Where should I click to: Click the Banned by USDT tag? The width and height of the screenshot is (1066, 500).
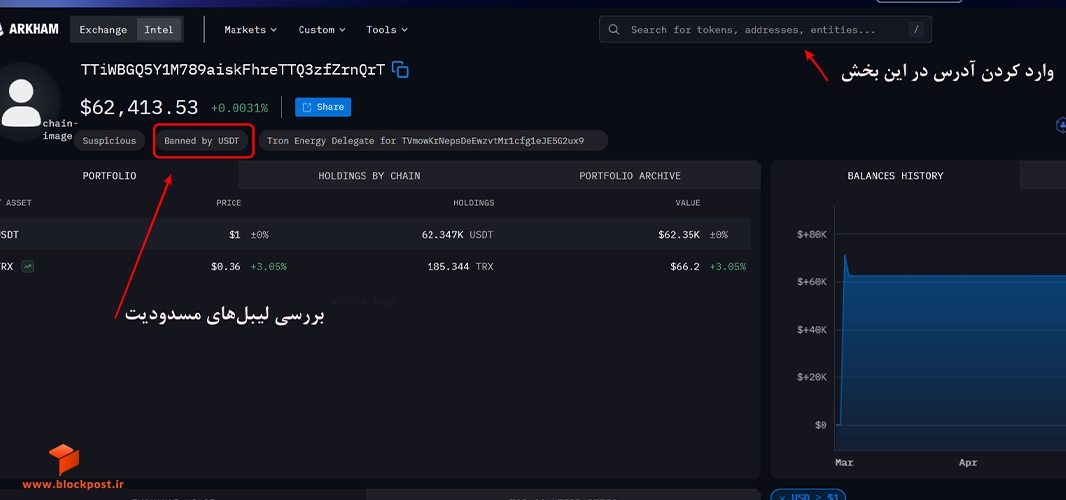(x=202, y=141)
